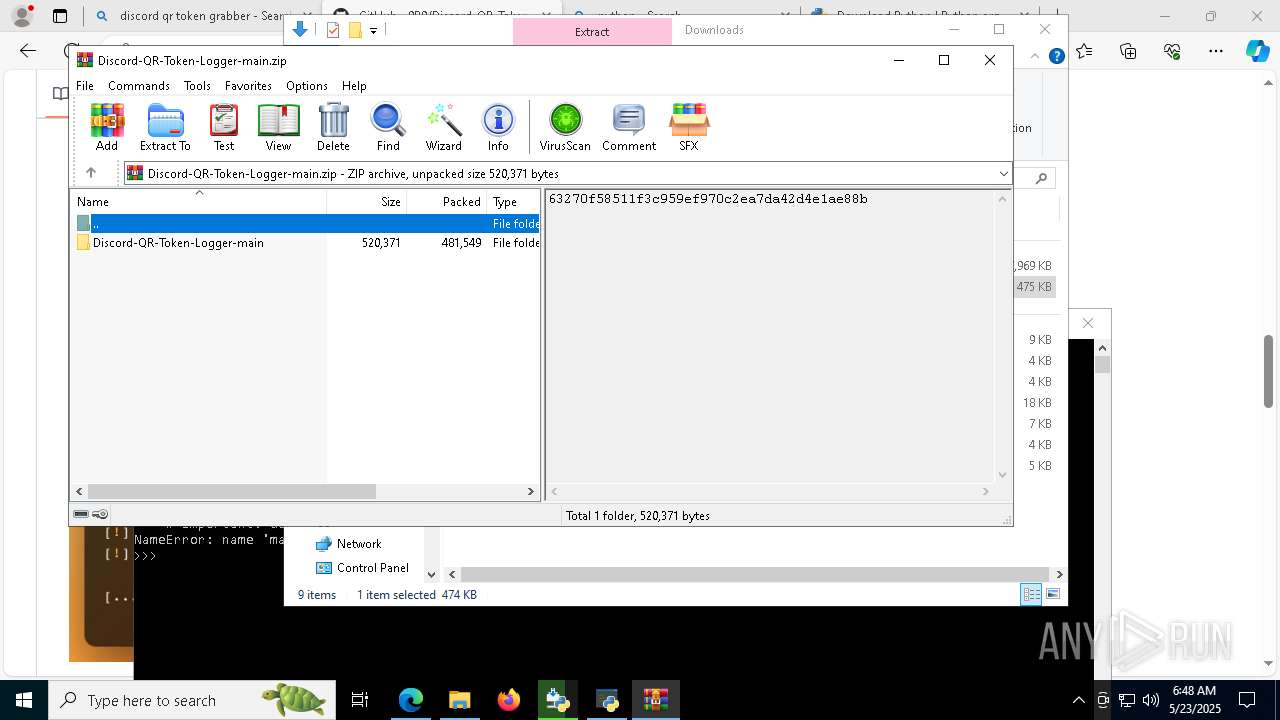This screenshot has width=1280, height=720.
Task: Click Explorer quick access down-arrow icon
Action: [299, 30]
